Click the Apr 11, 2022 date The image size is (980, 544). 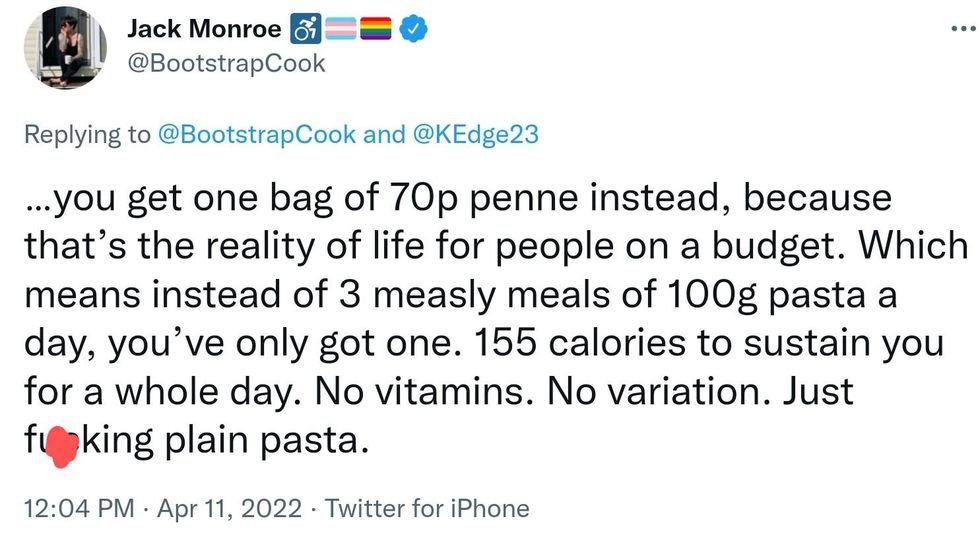pos(228,508)
